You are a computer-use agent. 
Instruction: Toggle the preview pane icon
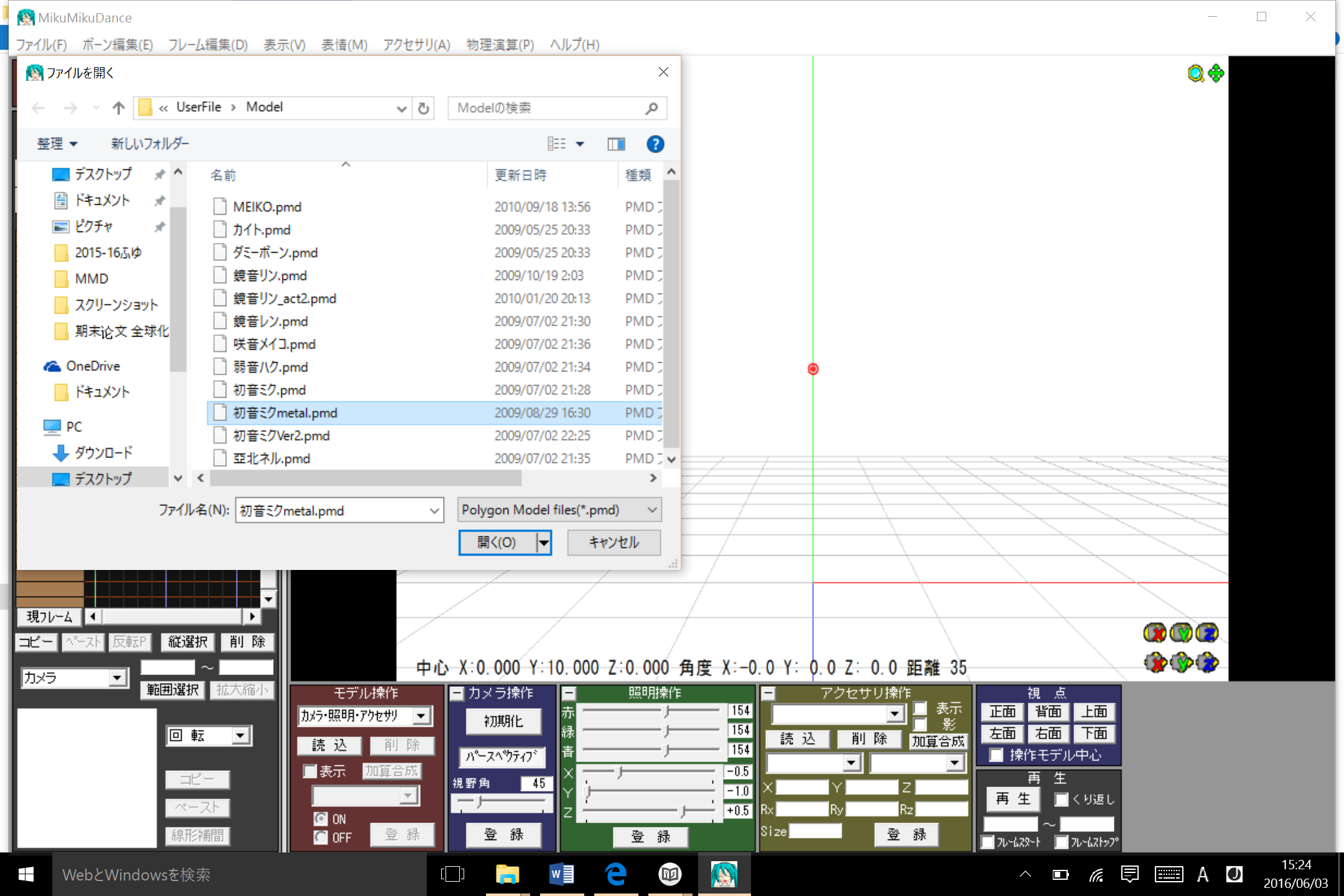coord(616,144)
